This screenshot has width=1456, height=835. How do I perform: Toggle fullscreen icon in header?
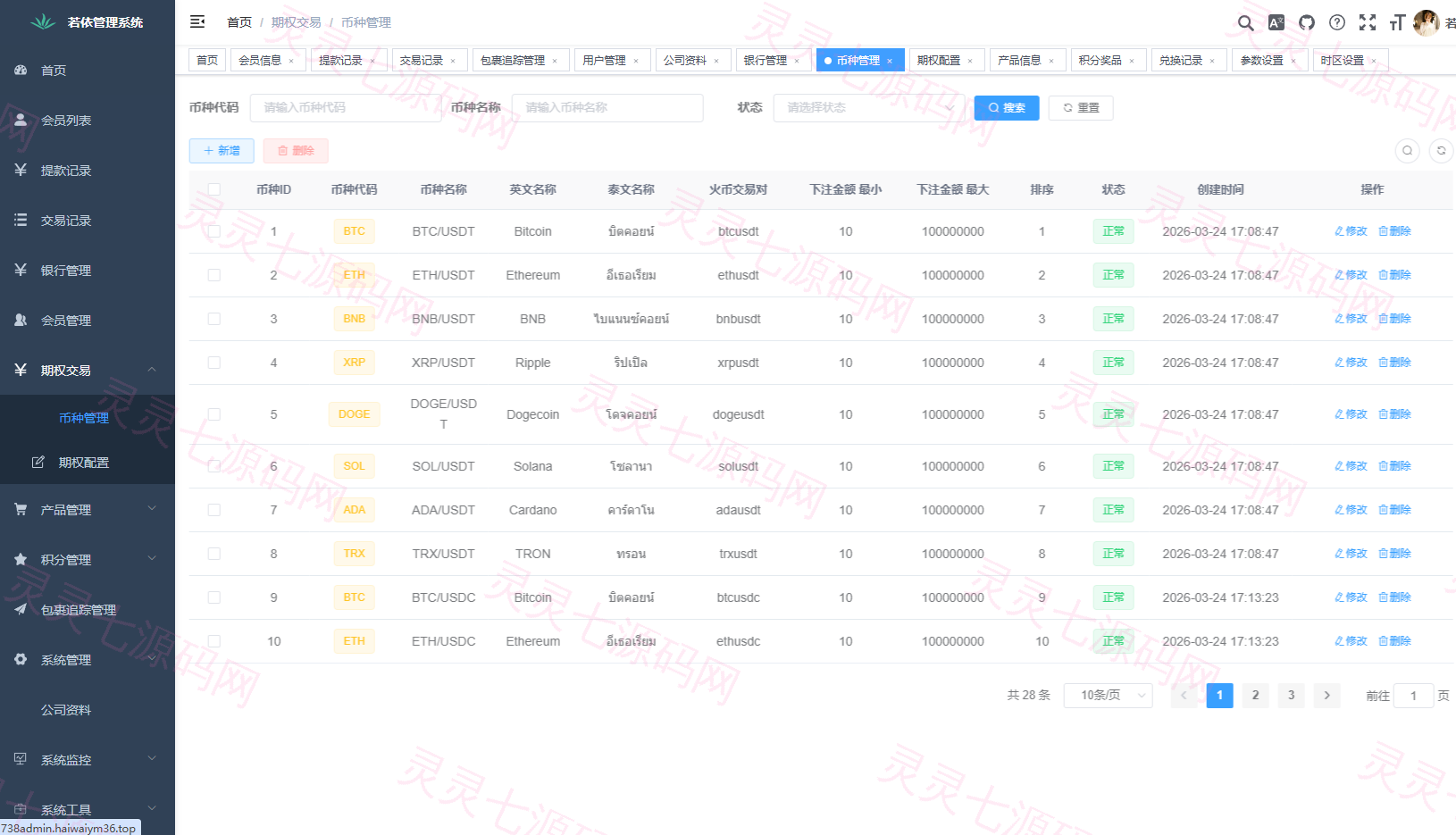tap(1368, 22)
